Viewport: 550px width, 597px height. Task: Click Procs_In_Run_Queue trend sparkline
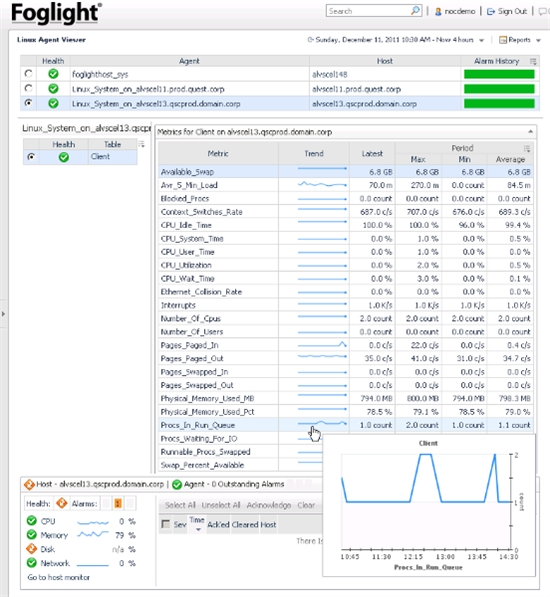(322, 423)
